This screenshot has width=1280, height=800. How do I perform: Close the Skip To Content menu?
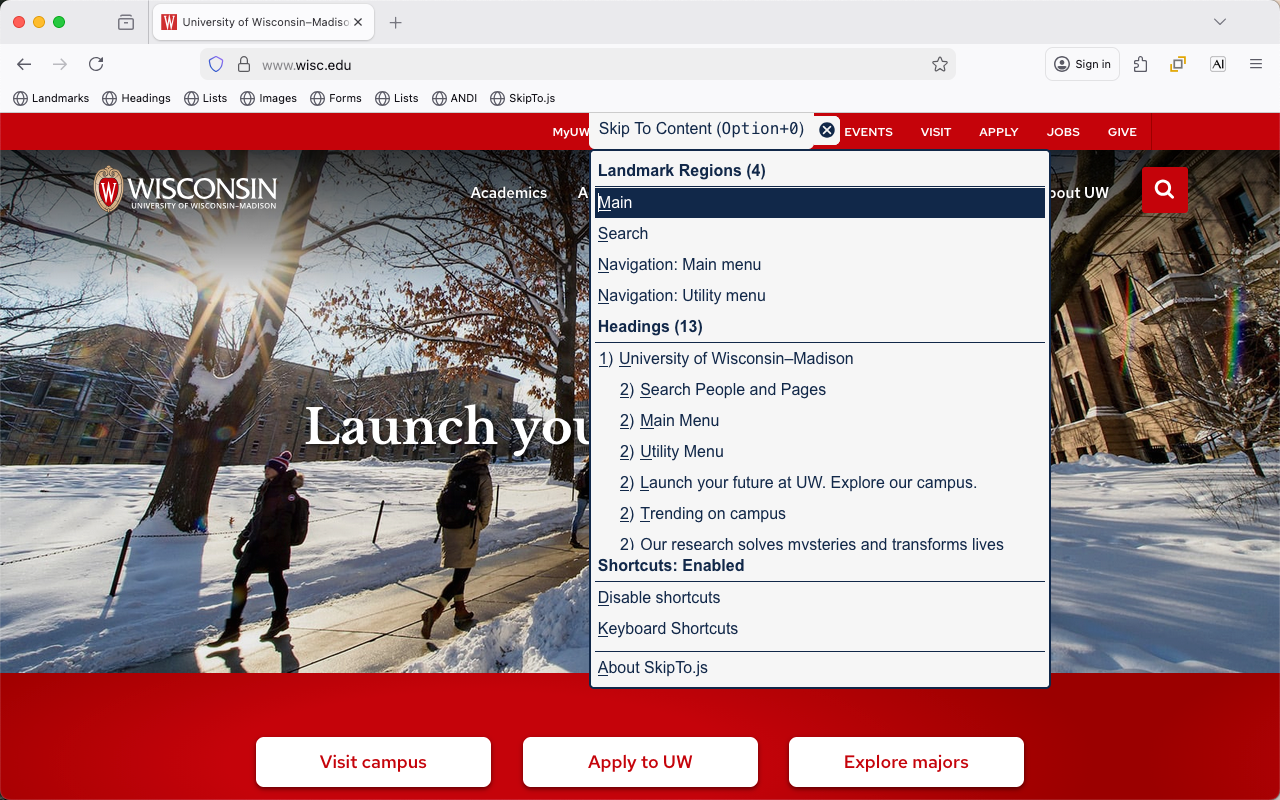pyautogui.click(x=826, y=130)
